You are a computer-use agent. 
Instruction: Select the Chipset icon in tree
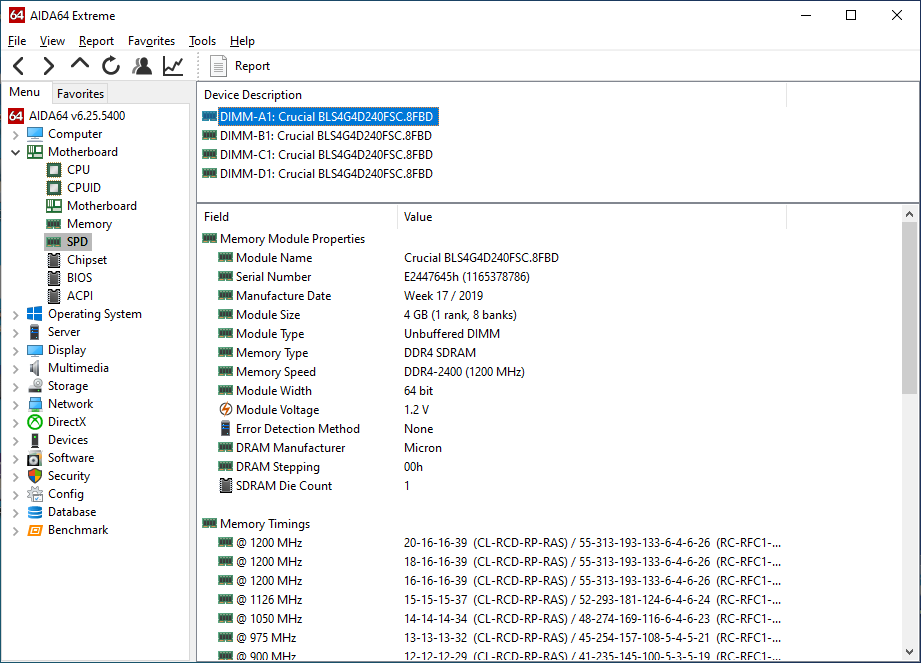(53, 260)
